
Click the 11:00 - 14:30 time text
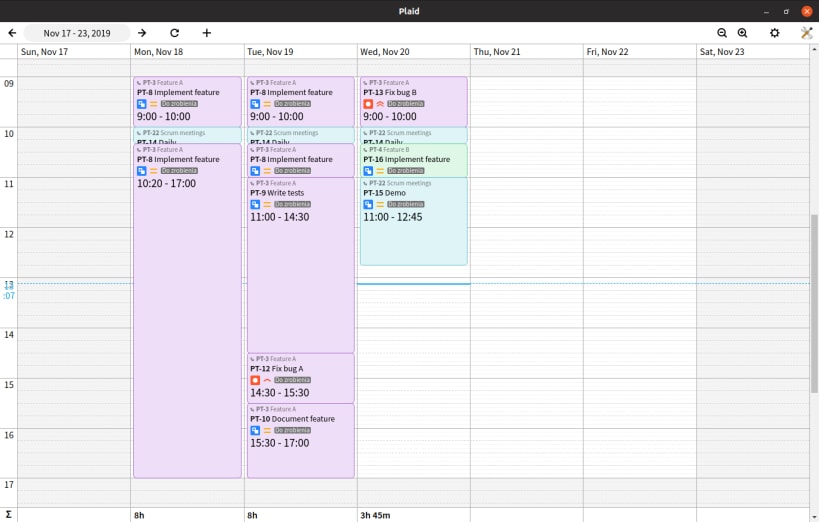(x=279, y=217)
